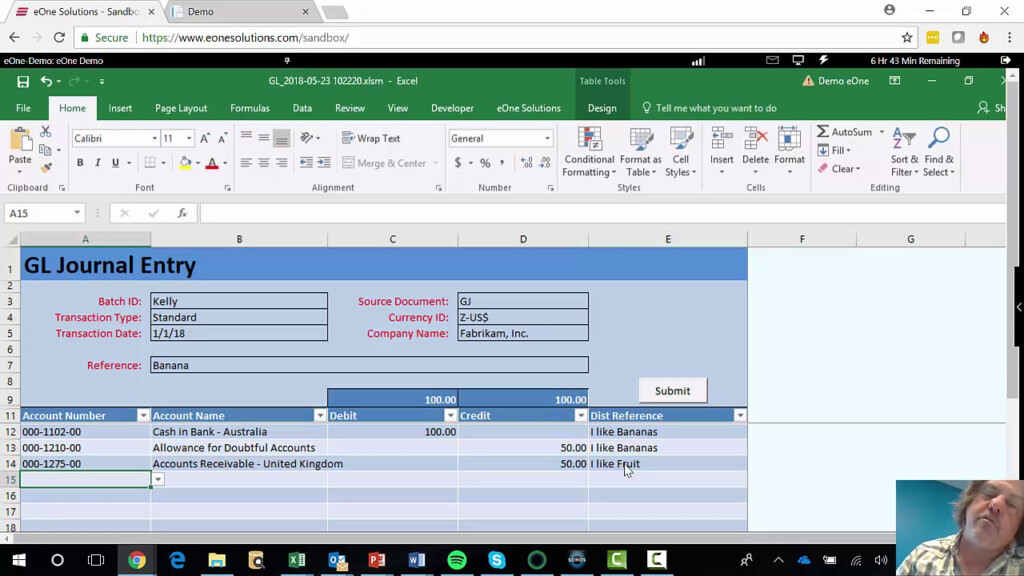Open Dist Reference column filter dropdown
1024x576 pixels.
coord(739,415)
